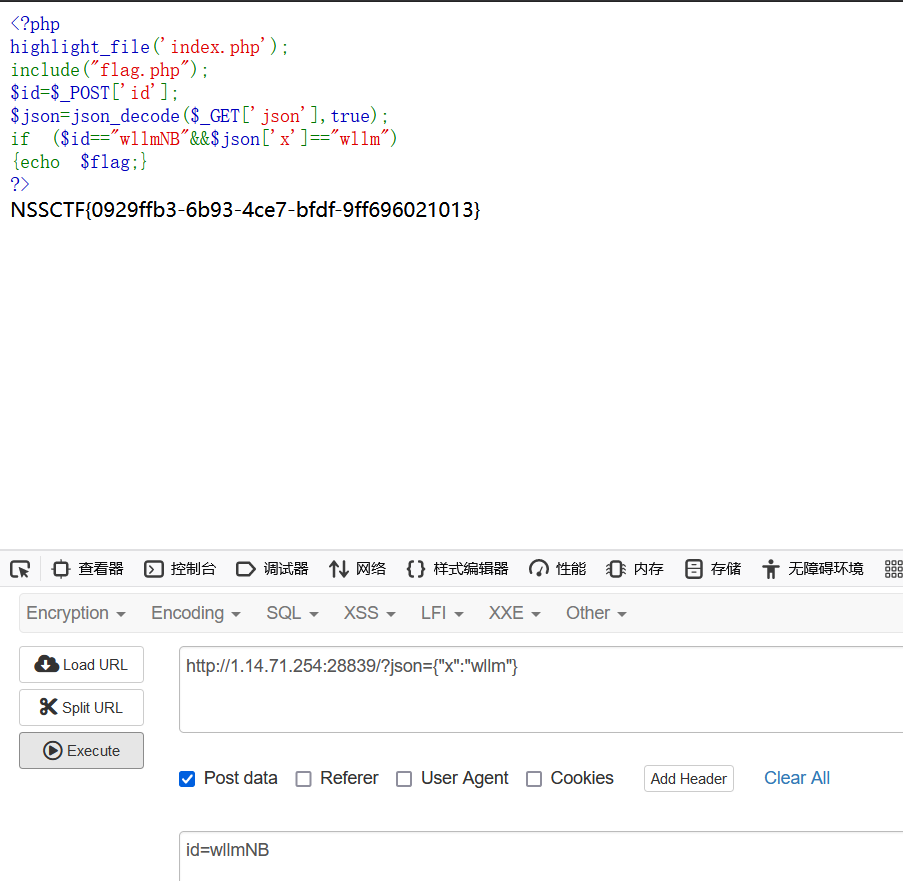Expand the XXE dropdown menu
903x881 pixels.
[515, 613]
